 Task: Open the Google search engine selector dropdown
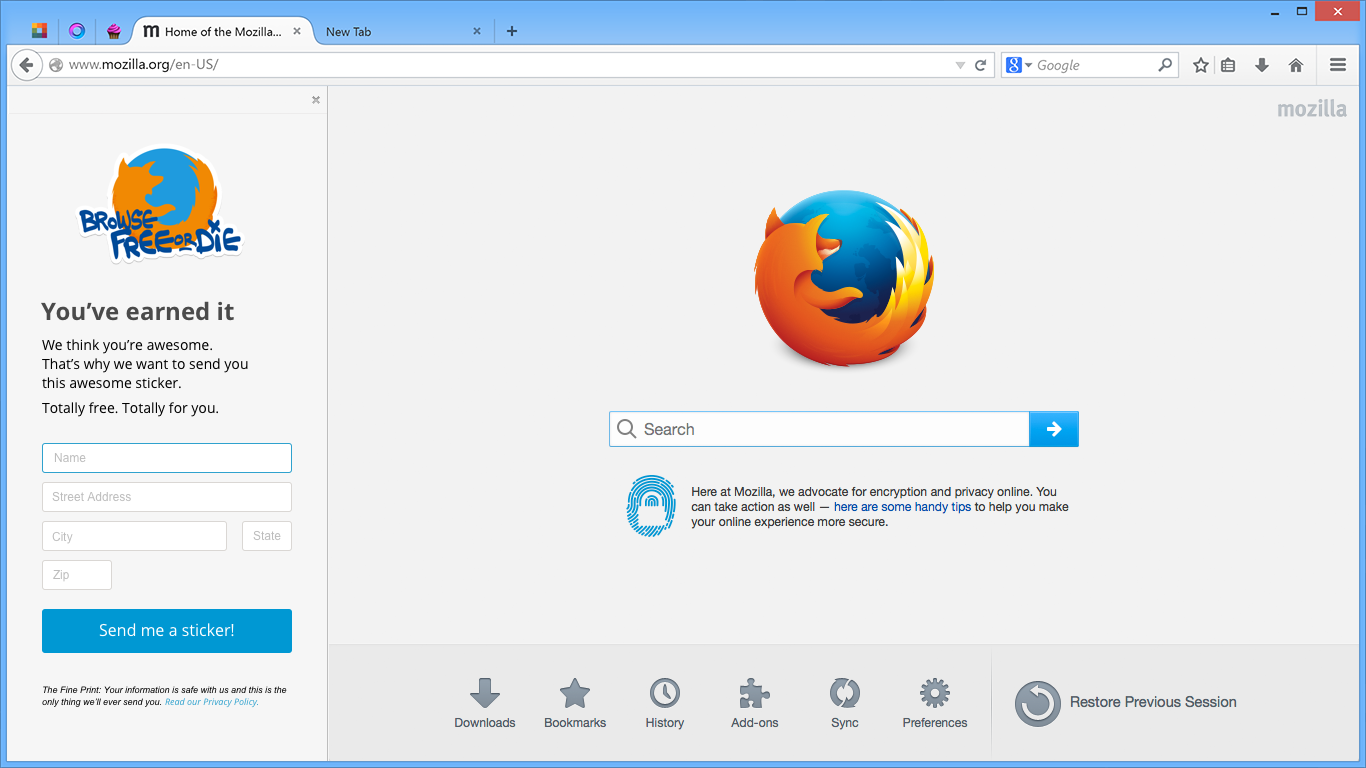point(1018,65)
